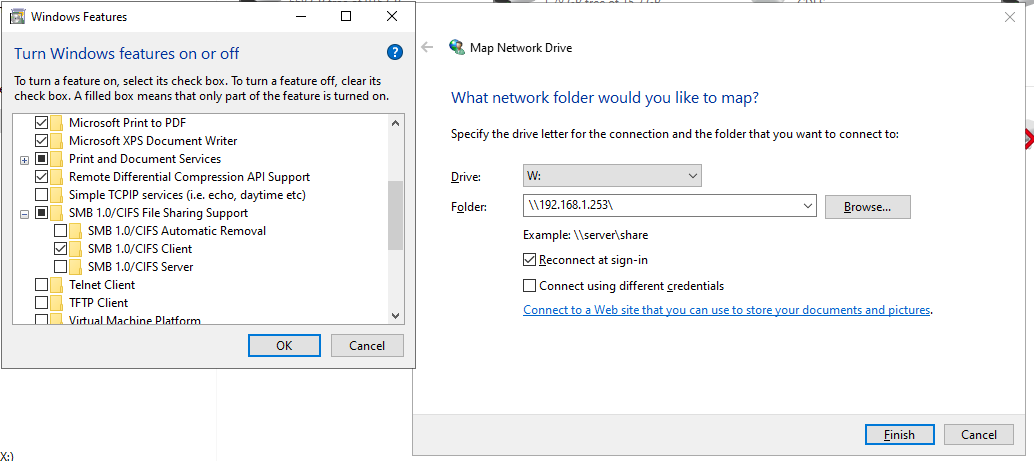Click the Folder path input field
1034x461 pixels.
[660, 207]
